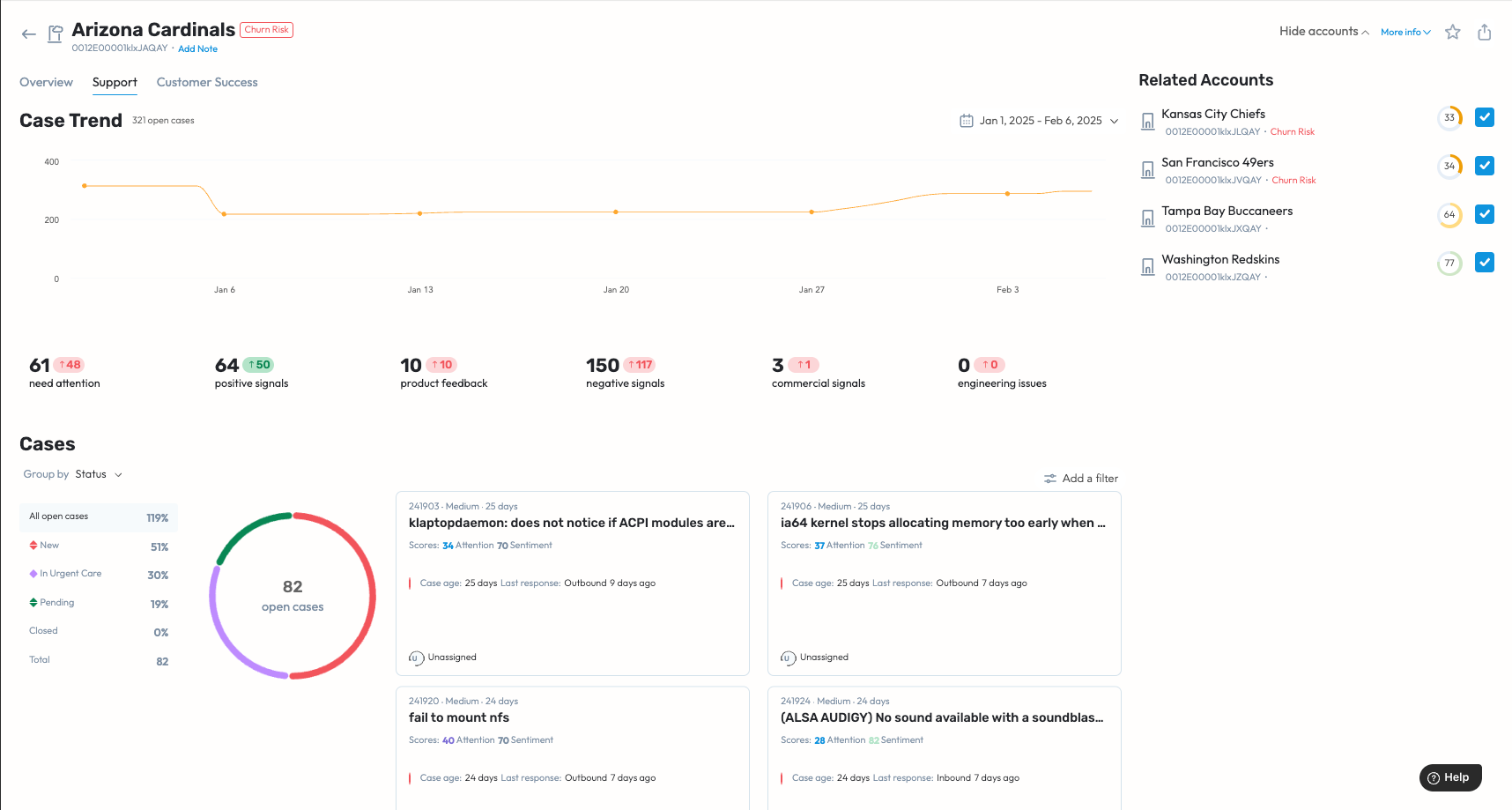1512x810 pixels.
Task: Click the health score 64 ring
Action: pyautogui.click(x=1449, y=214)
